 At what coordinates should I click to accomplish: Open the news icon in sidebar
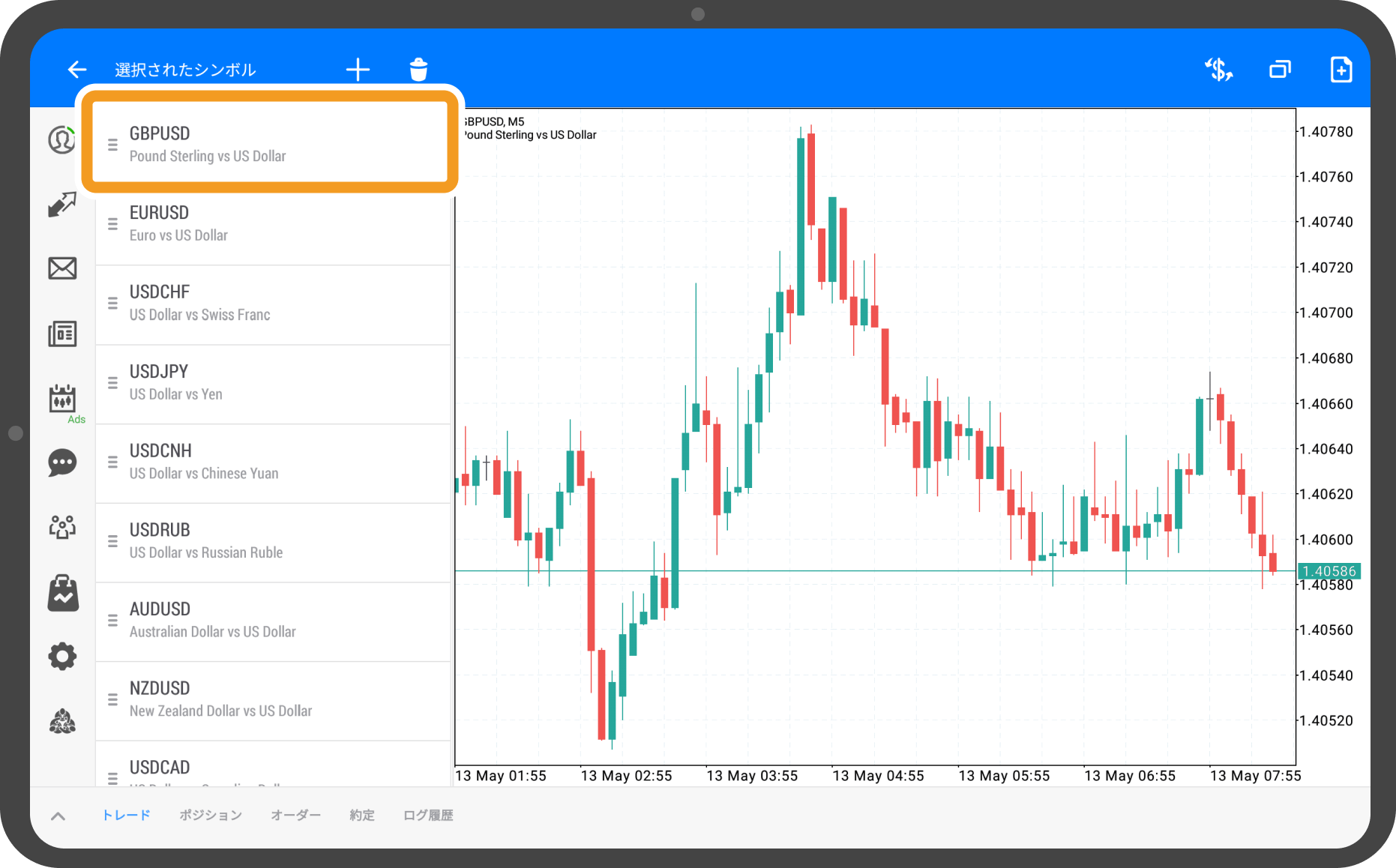pos(62,334)
